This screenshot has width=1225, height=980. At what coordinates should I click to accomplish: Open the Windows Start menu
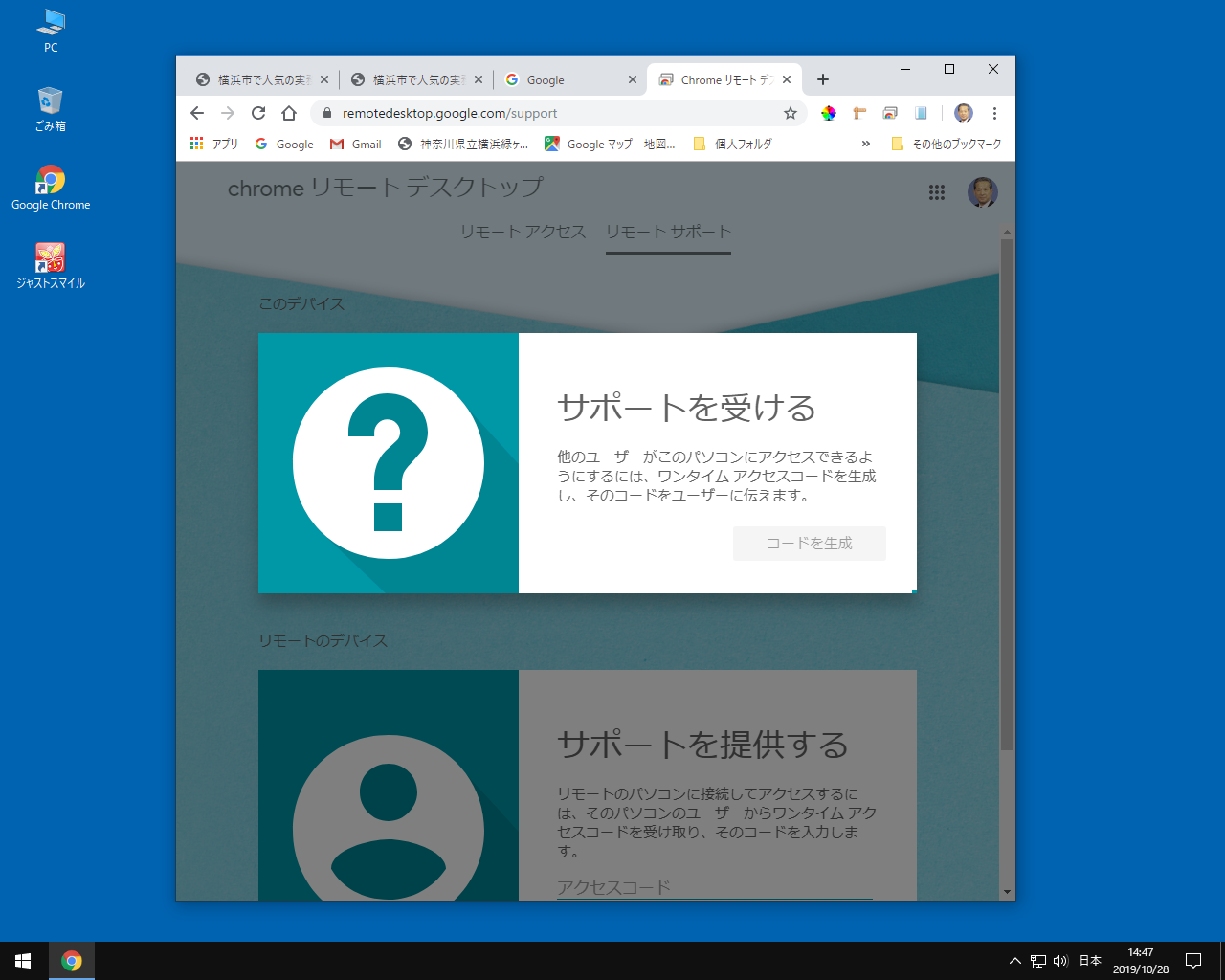(x=23, y=961)
